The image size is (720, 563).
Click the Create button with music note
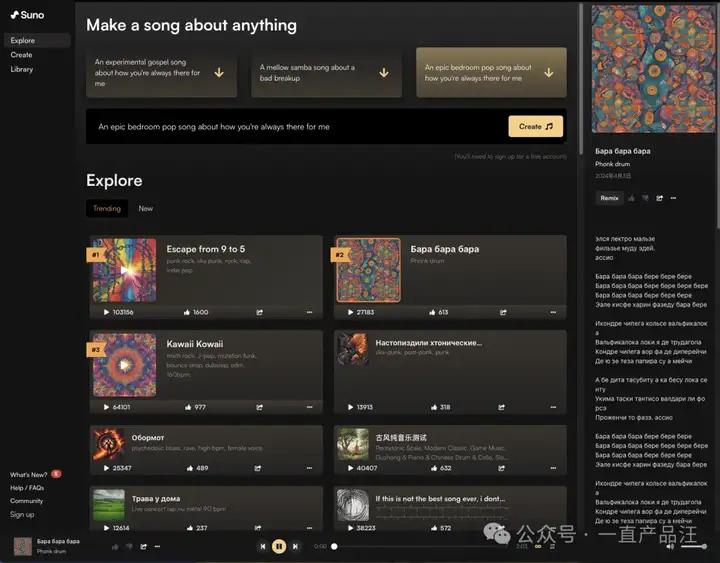pos(535,126)
